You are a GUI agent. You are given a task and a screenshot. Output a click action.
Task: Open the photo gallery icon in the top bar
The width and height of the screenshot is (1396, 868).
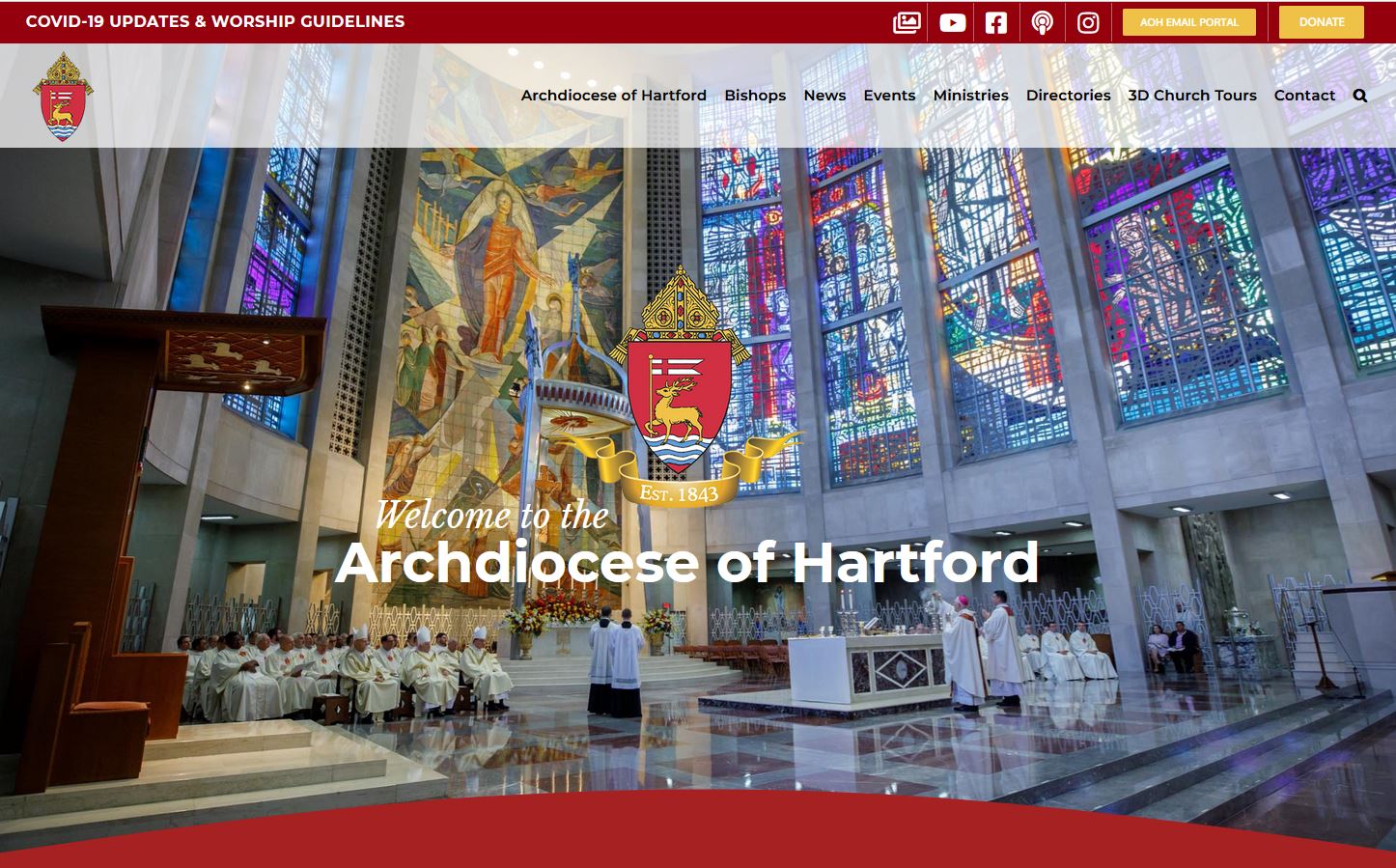pyautogui.click(x=907, y=21)
